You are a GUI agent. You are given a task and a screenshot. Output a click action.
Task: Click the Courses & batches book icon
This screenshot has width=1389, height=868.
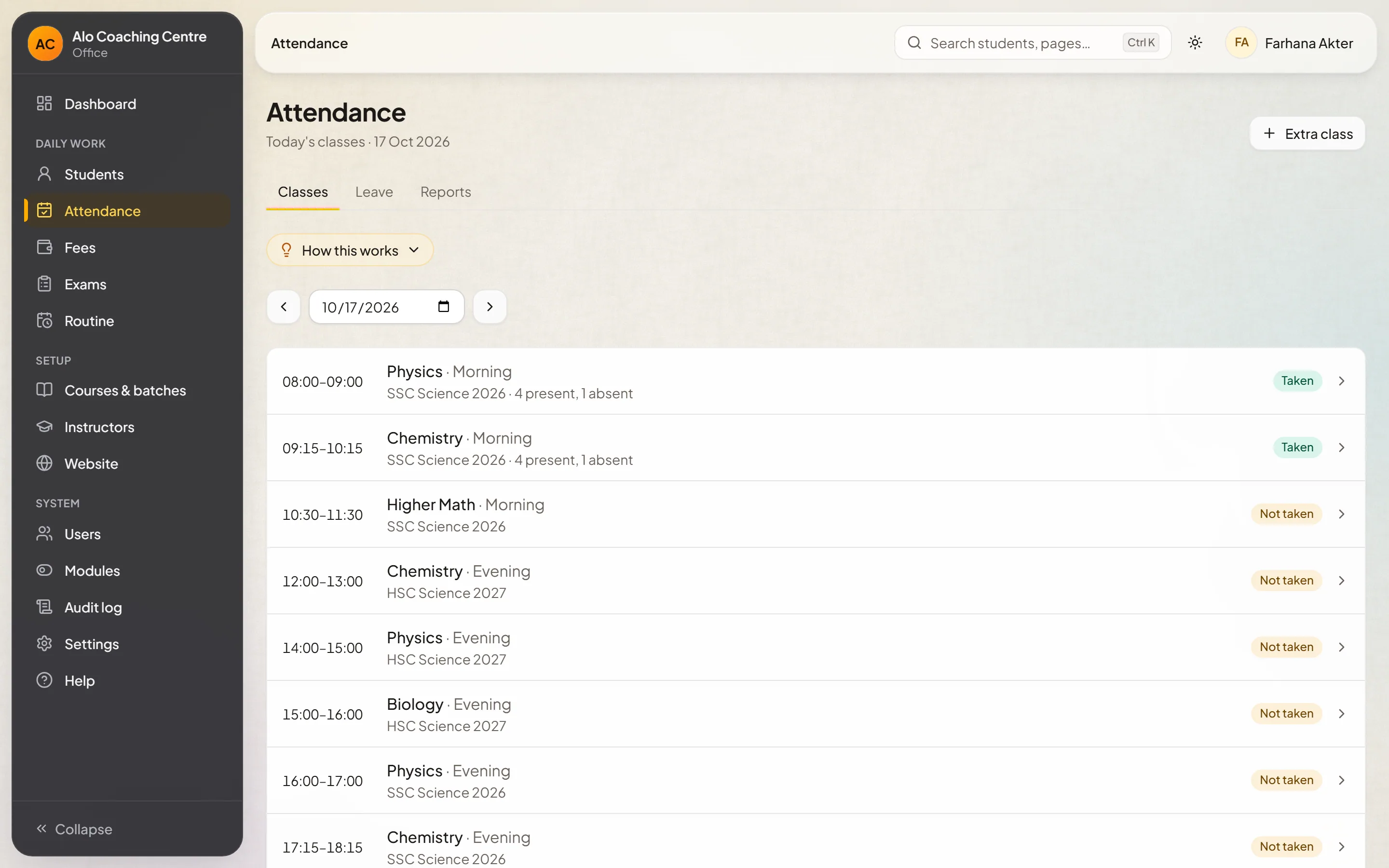point(44,390)
